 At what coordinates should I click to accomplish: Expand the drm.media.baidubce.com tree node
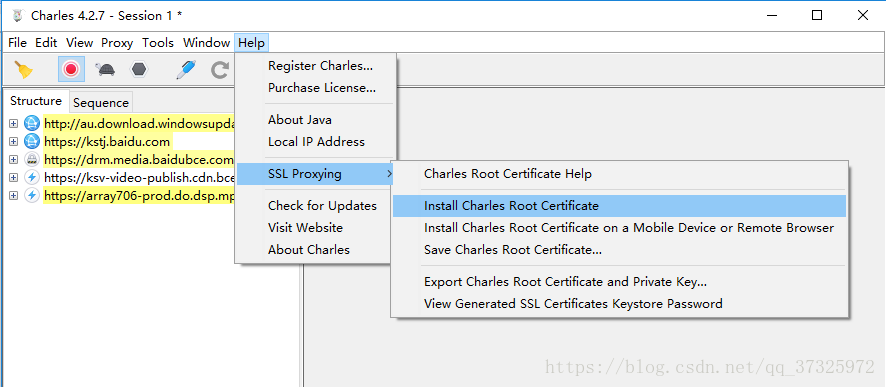(14, 159)
